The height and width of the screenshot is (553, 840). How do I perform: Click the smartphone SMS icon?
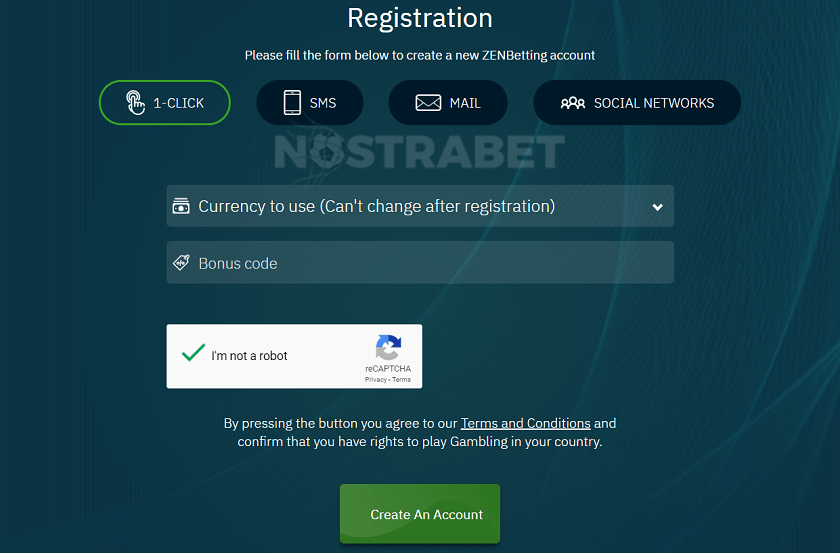[x=292, y=103]
